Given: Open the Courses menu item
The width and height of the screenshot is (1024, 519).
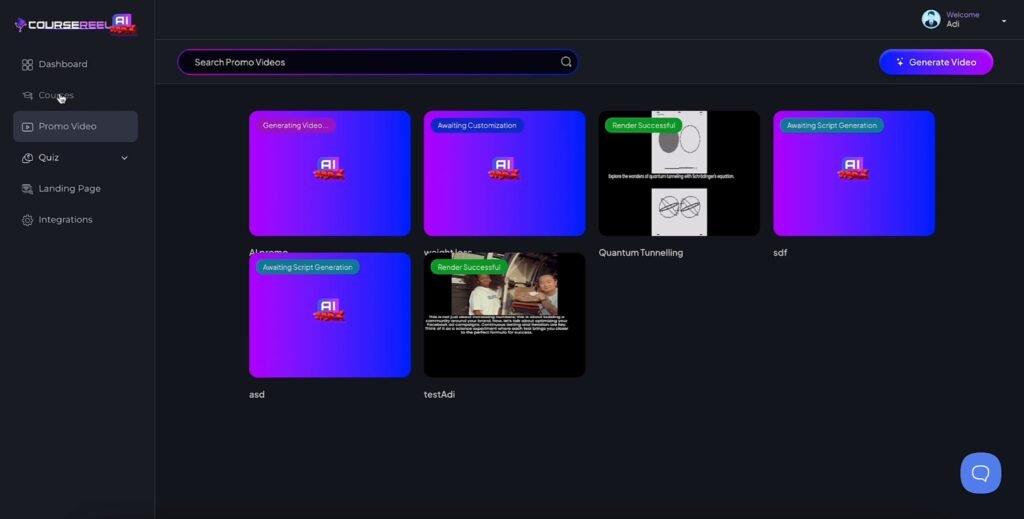Looking at the screenshot, I should click(56, 96).
